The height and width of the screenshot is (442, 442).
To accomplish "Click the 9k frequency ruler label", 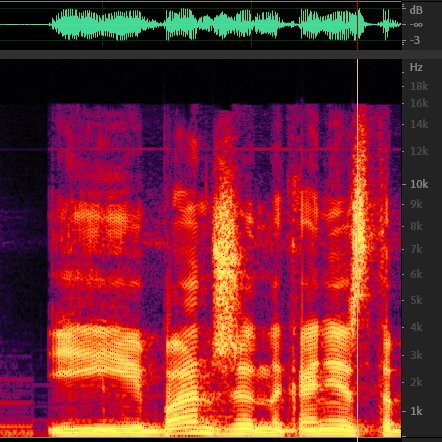I will coord(416,204).
